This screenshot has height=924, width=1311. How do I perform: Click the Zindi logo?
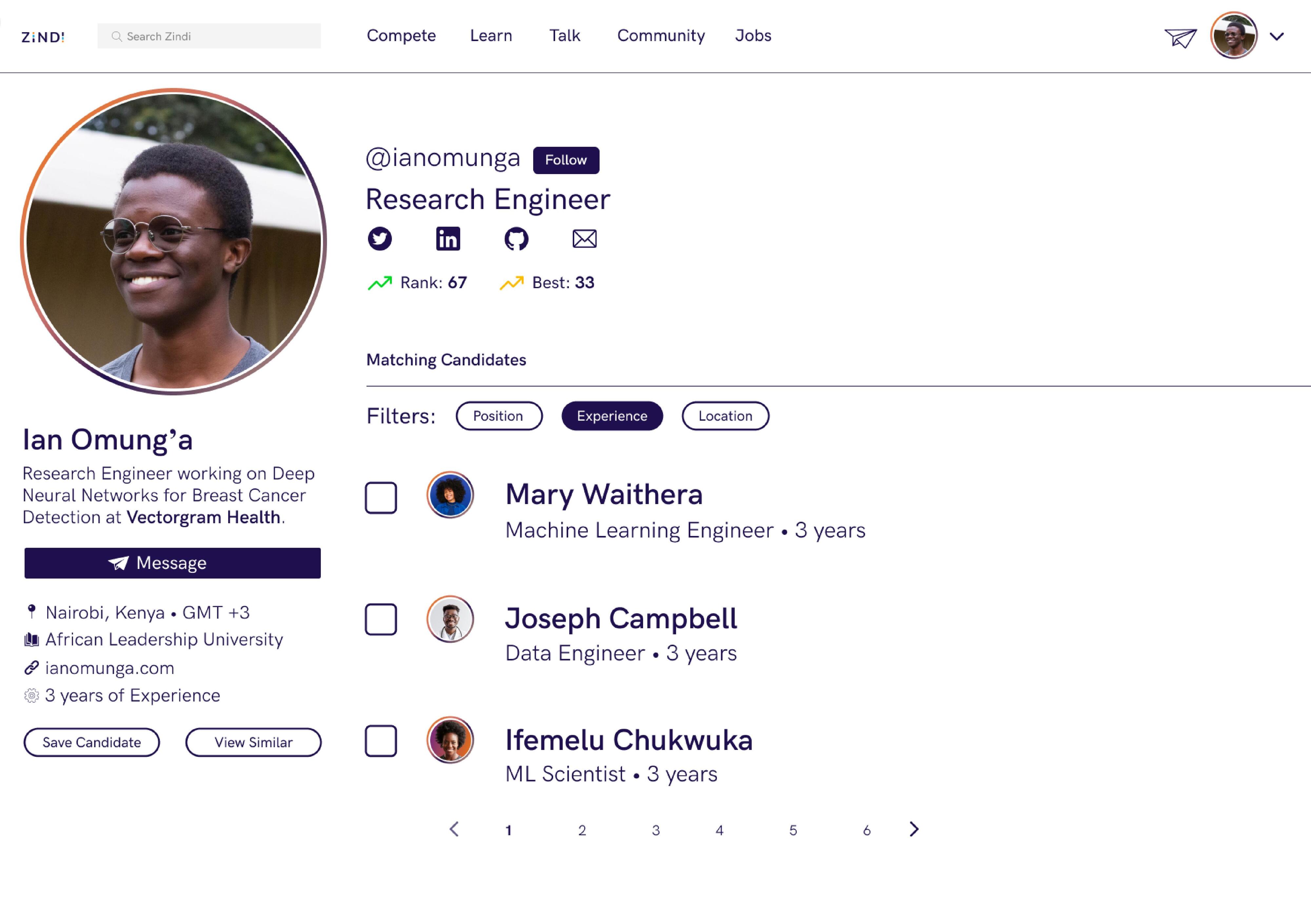[43, 38]
